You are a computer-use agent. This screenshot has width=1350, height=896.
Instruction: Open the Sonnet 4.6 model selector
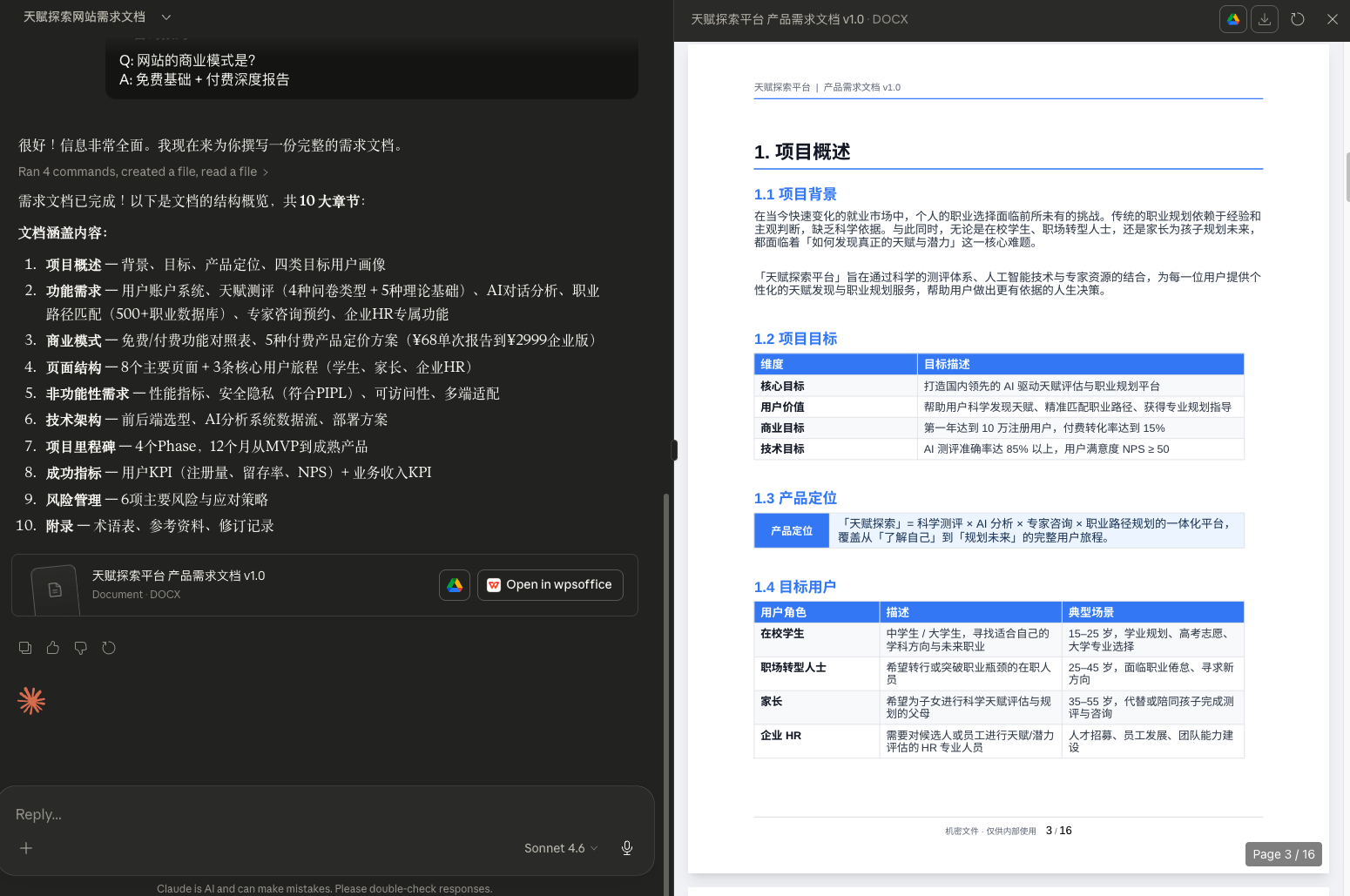560,848
